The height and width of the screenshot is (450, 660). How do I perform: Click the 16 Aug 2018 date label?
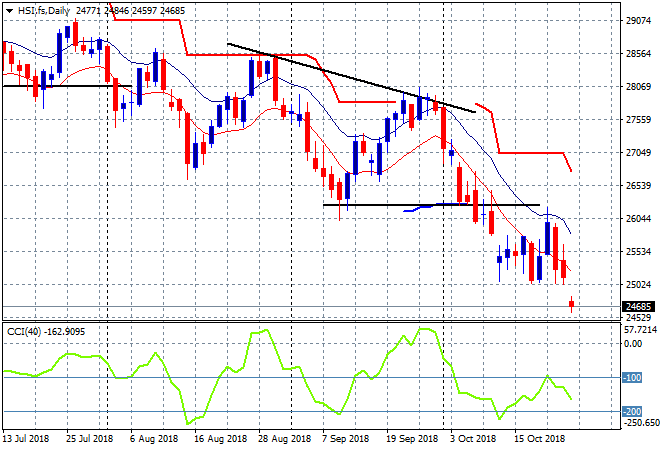click(220, 439)
